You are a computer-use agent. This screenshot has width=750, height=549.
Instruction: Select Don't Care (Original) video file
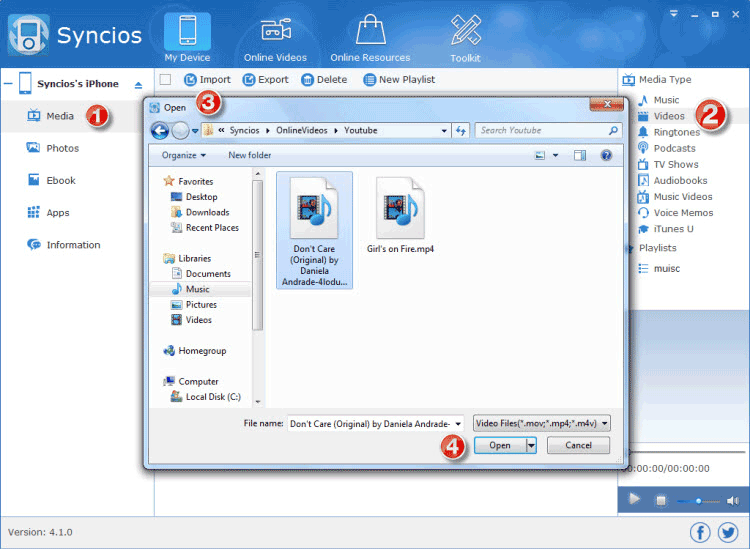tap(314, 231)
